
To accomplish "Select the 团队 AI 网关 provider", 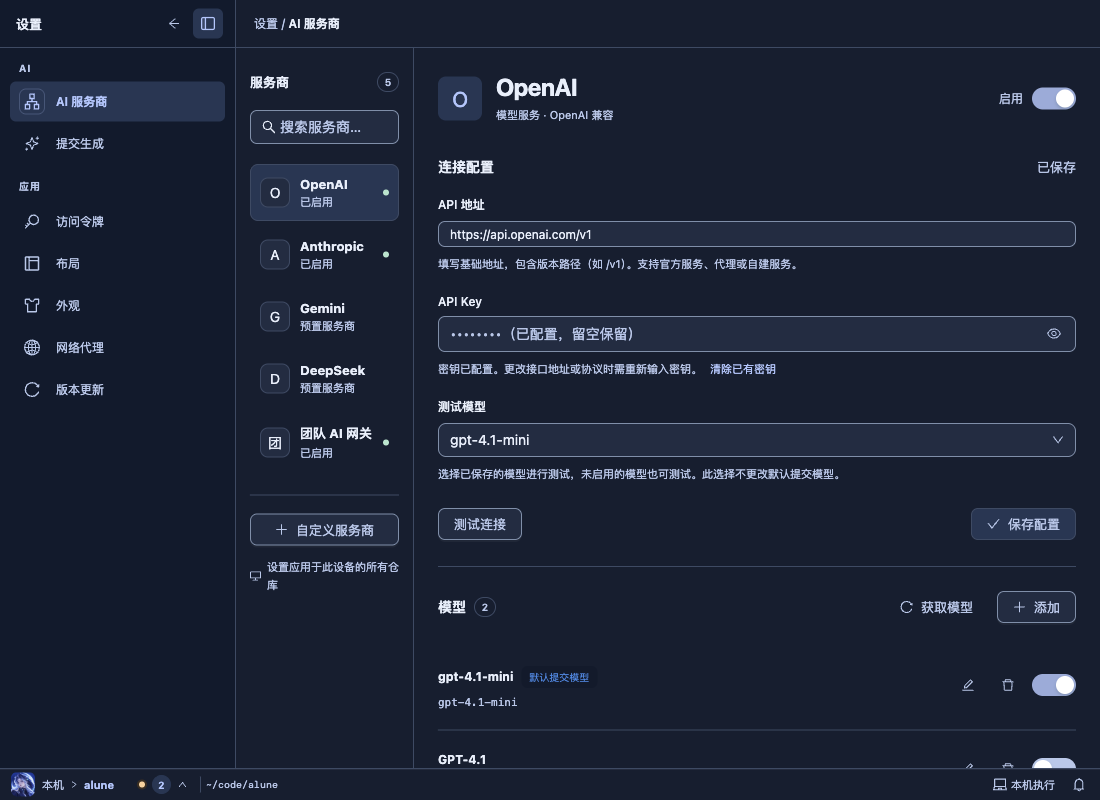I will (x=324, y=443).
